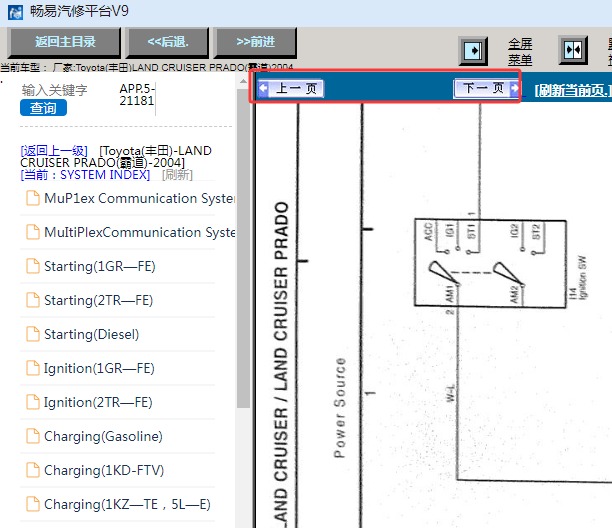Go back with the <<后退 button
This screenshot has width=612, height=528.
(167, 42)
